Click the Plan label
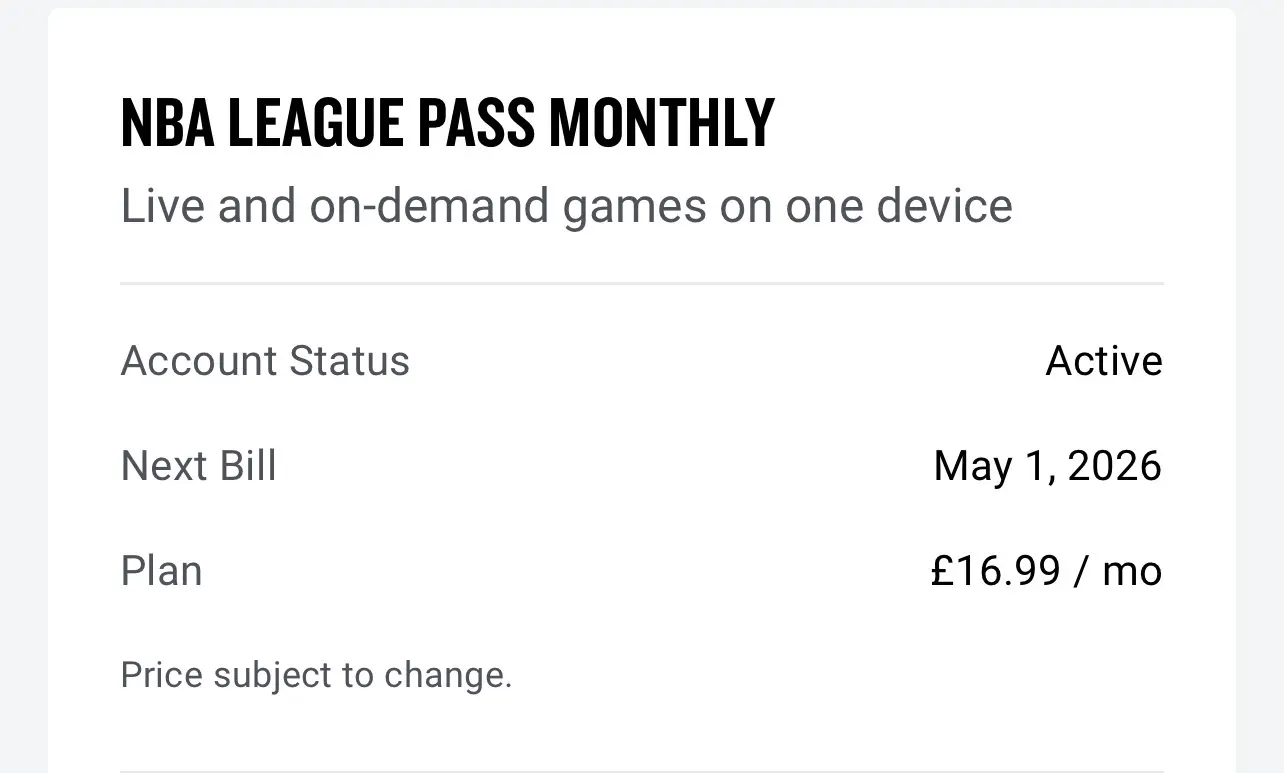1284x773 pixels. [x=161, y=571]
